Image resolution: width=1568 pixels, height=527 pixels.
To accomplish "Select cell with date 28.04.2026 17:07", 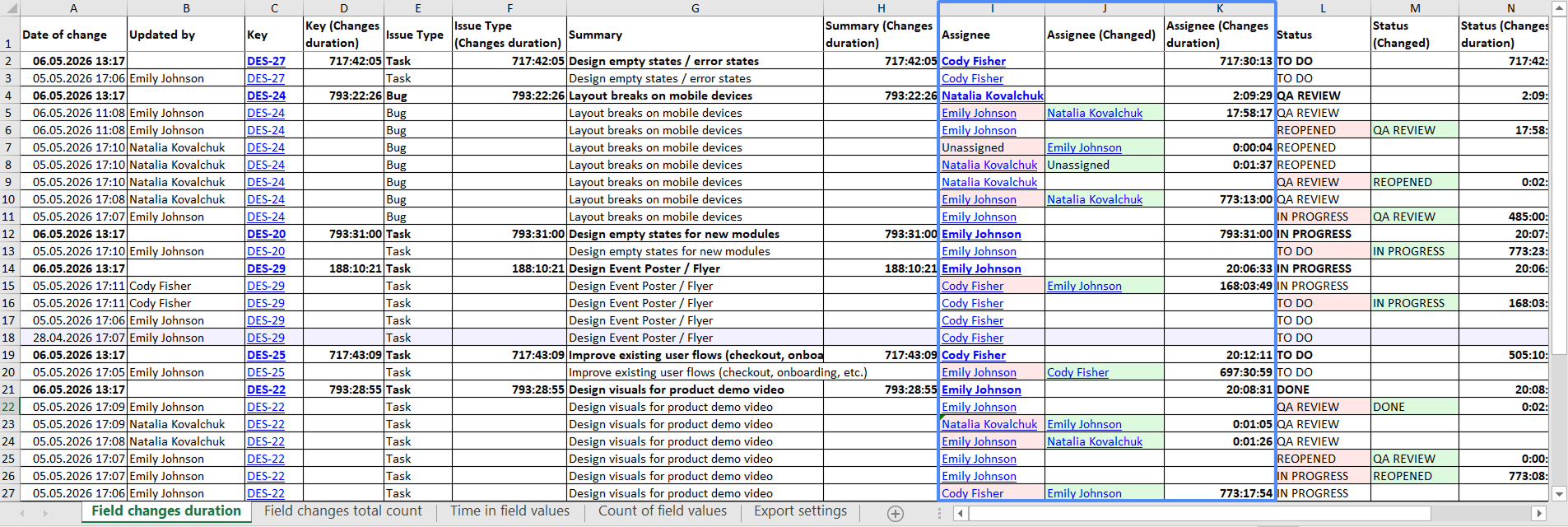I will (73, 338).
